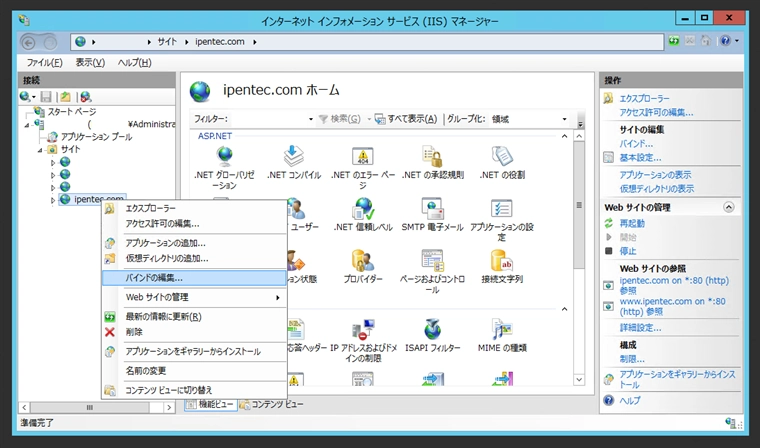Click アプリケーションの表示 link
760x448 pixels.
655,175
